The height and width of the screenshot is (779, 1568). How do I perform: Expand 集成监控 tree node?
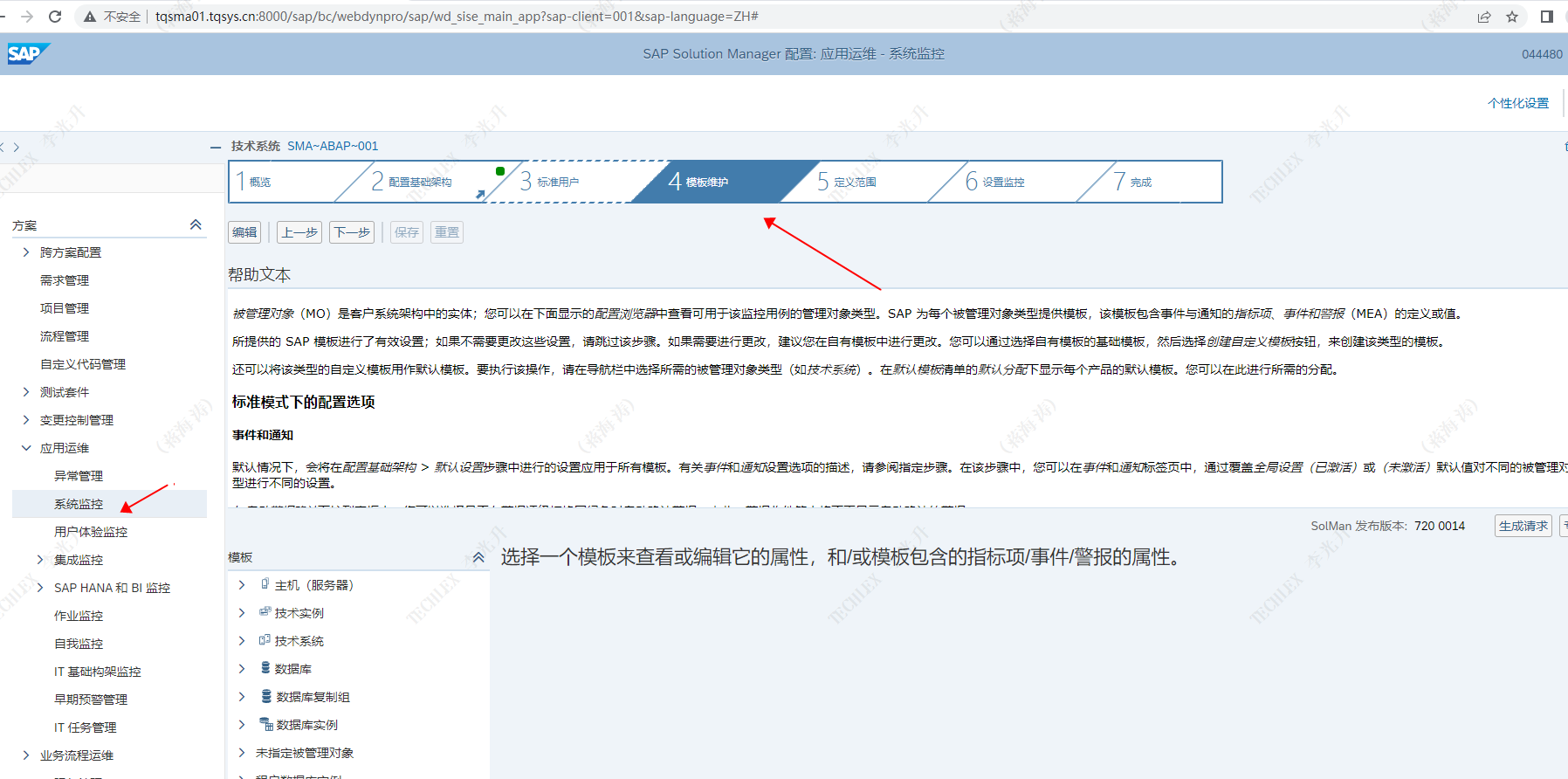40,560
